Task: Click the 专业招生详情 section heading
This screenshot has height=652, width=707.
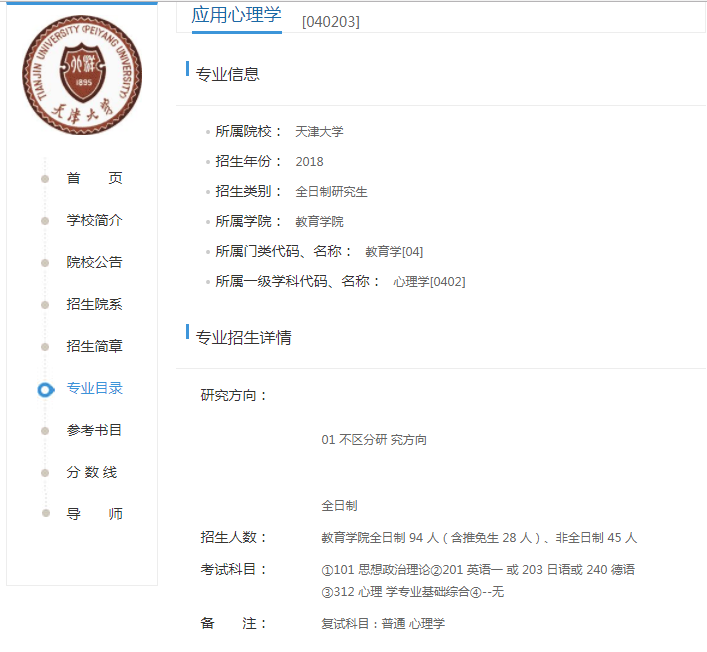Action: click(x=243, y=337)
